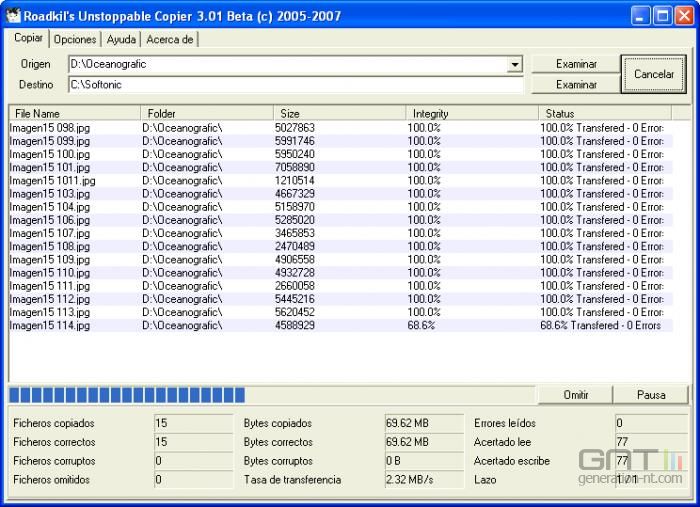Minimize the Unstoppable Copier window
This screenshot has width=700, height=507.
[641, 16]
